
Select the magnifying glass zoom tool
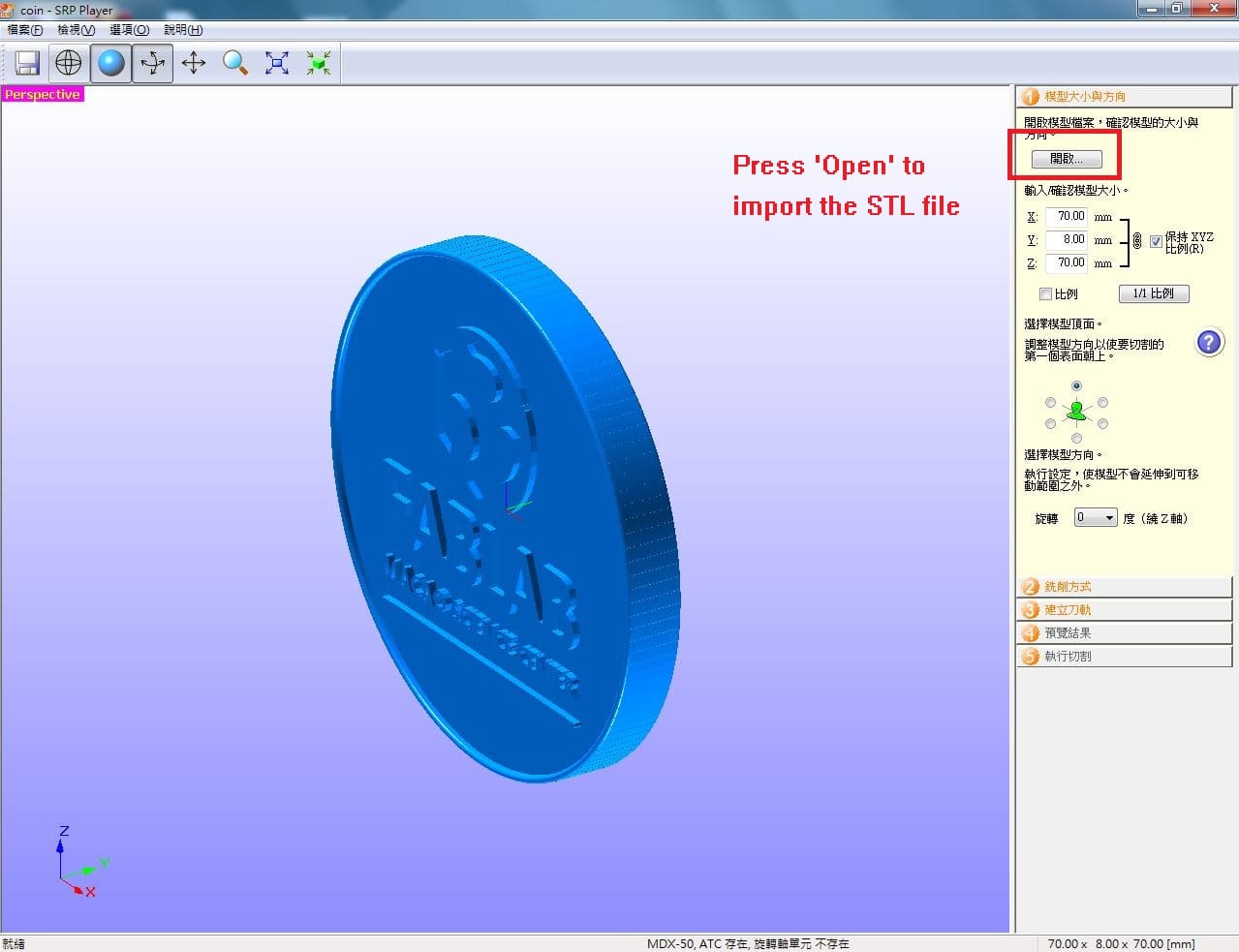coord(235,64)
